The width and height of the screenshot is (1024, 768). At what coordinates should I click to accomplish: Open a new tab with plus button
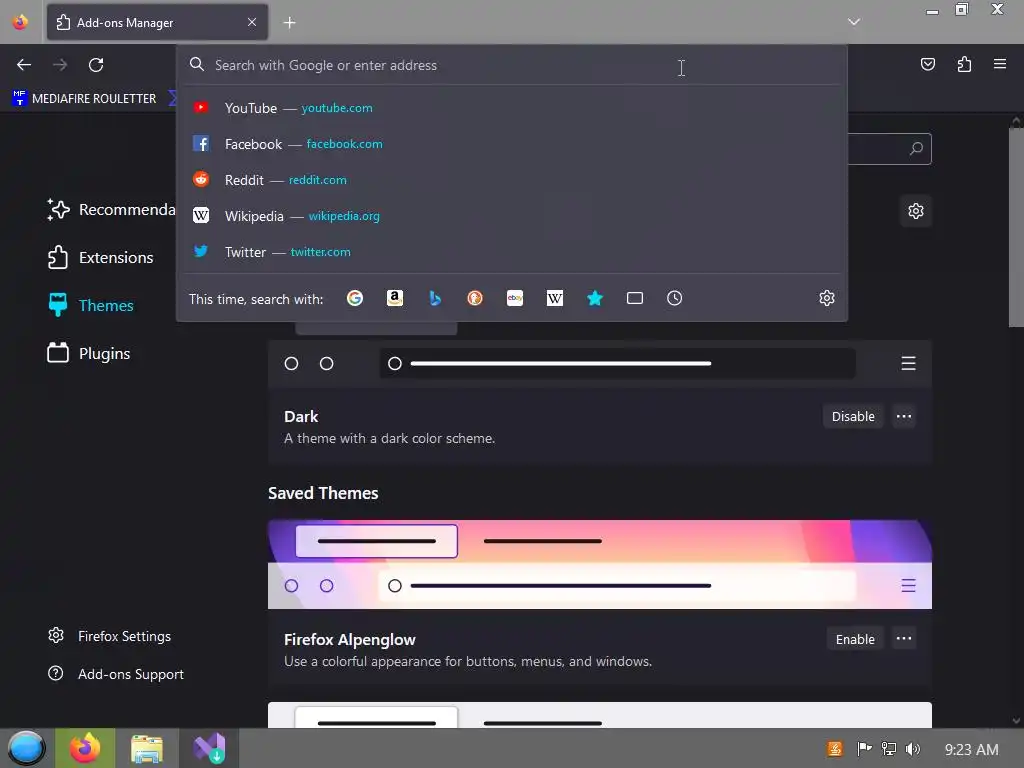(x=289, y=23)
